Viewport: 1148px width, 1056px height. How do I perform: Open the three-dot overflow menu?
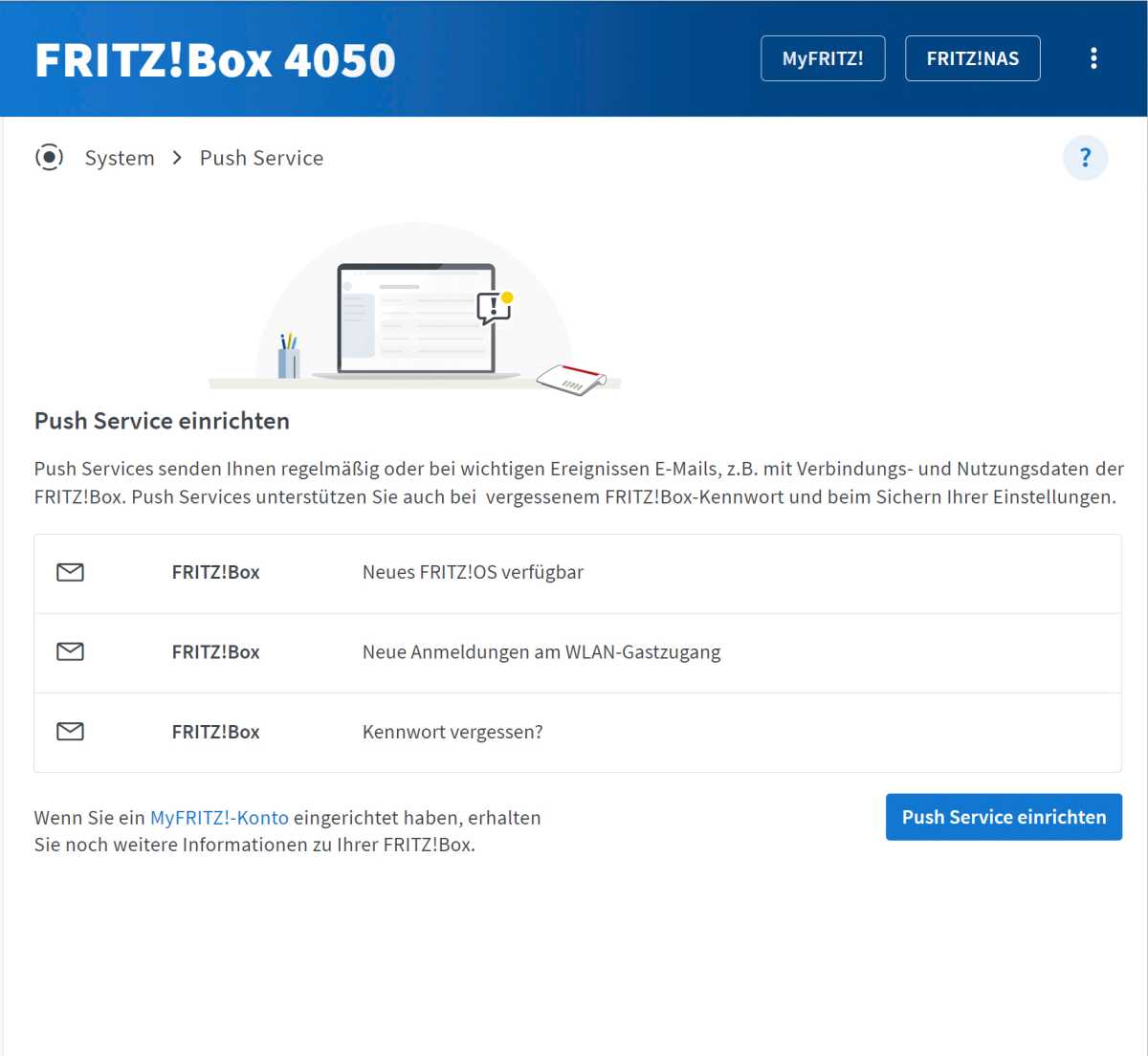pyautogui.click(x=1093, y=58)
